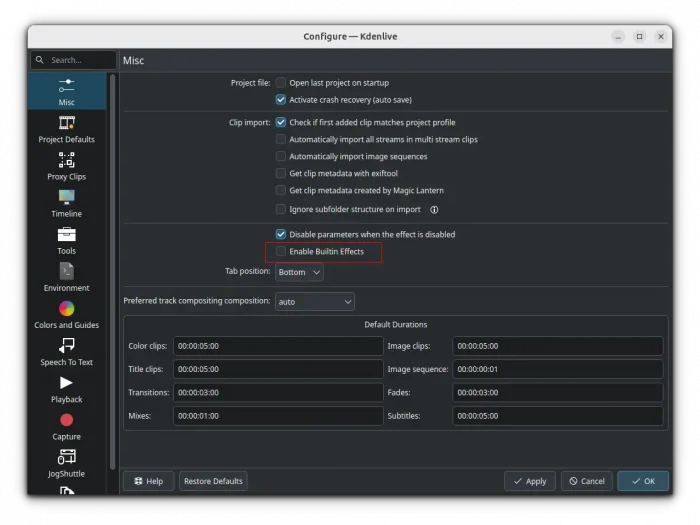The image size is (700, 525).
Task: Maximize the Configure window
Action: pos(639,36)
